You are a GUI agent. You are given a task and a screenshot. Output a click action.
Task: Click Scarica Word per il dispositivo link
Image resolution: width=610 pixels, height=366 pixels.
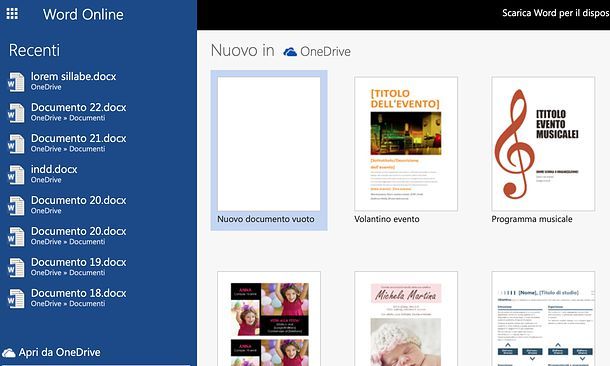pos(556,13)
